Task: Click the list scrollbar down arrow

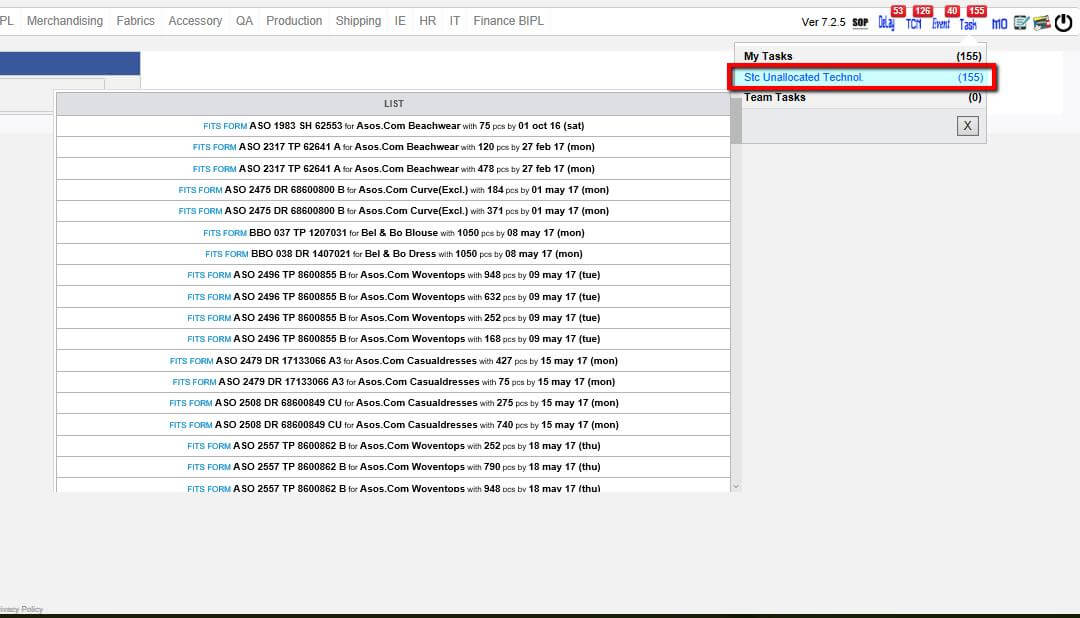Action: coord(736,486)
